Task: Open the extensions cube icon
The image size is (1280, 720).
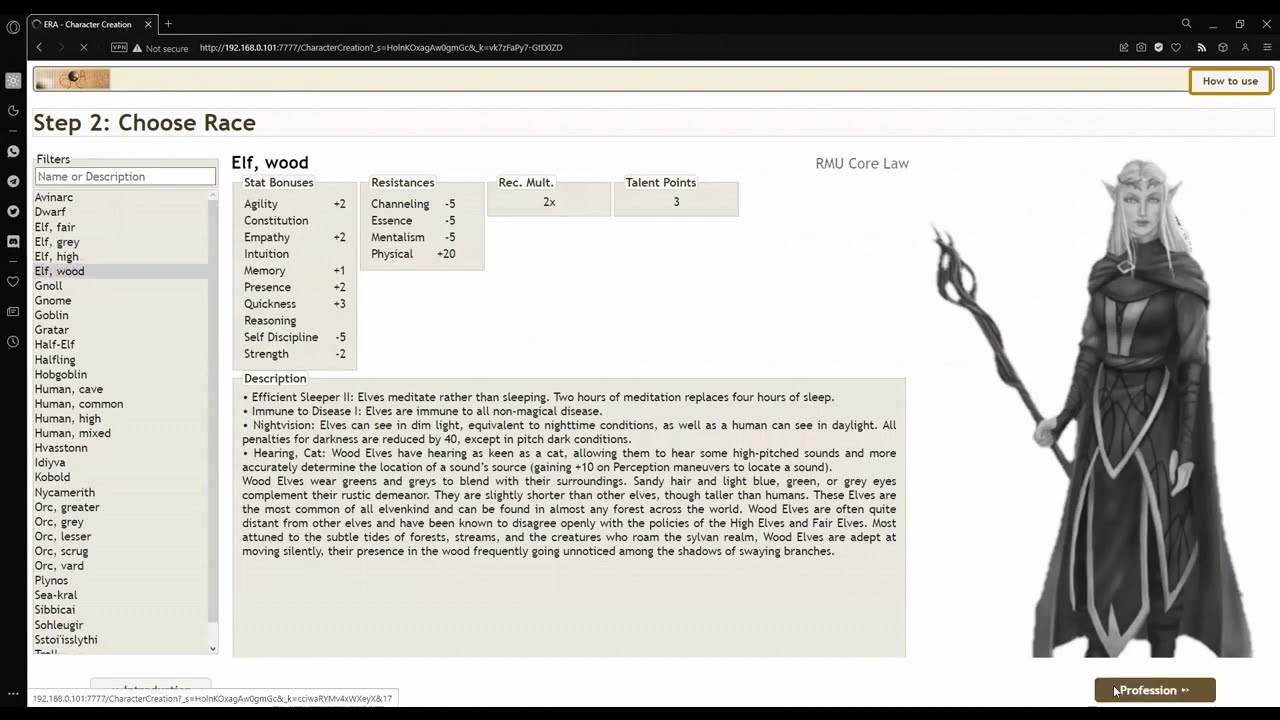Action: 1222,47
